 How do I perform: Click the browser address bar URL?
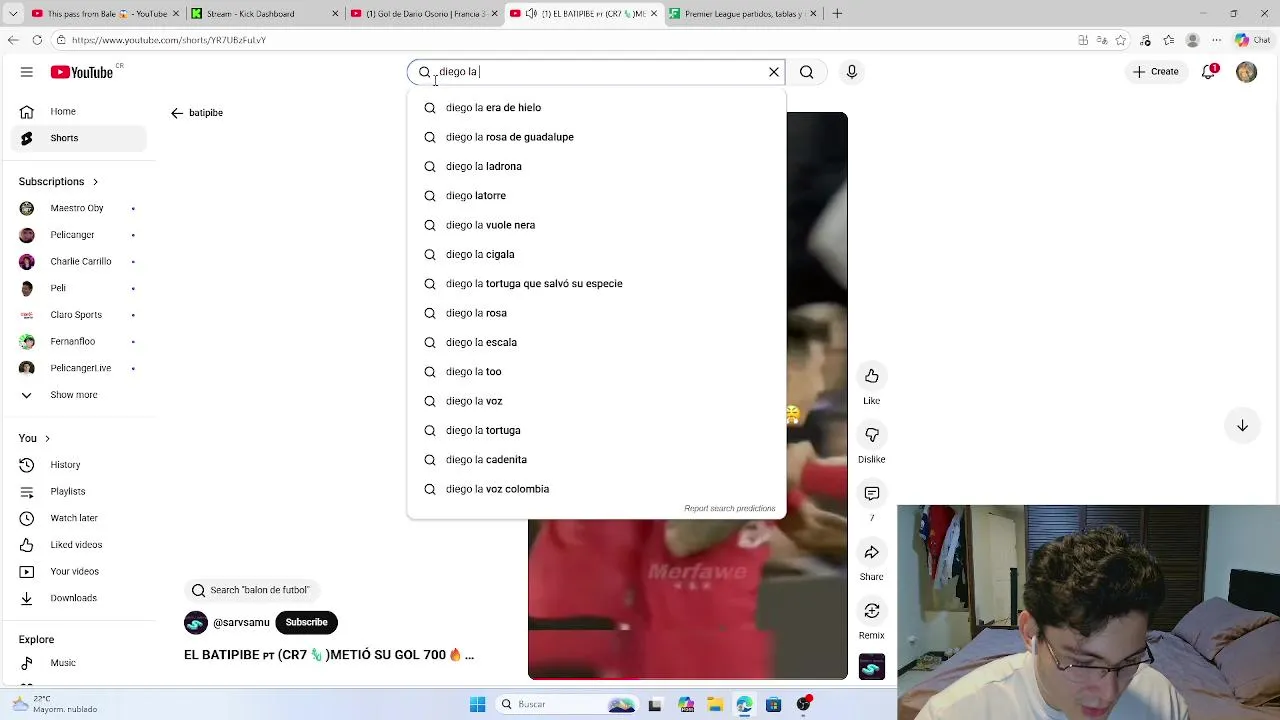[x=168, y=40]
